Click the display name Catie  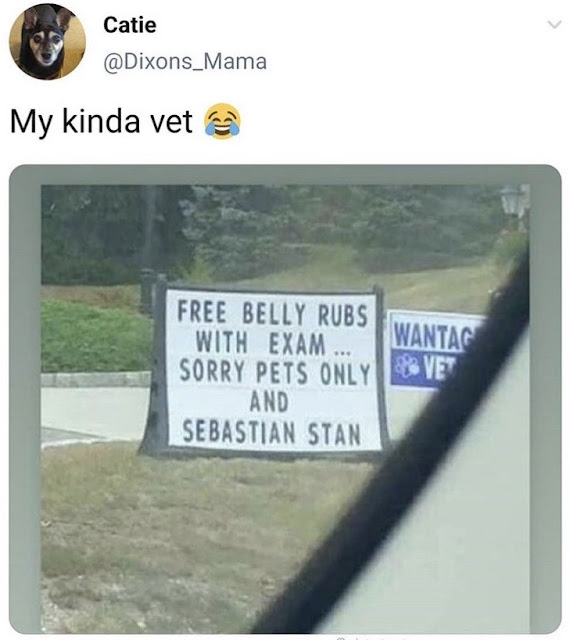(130, 25)
